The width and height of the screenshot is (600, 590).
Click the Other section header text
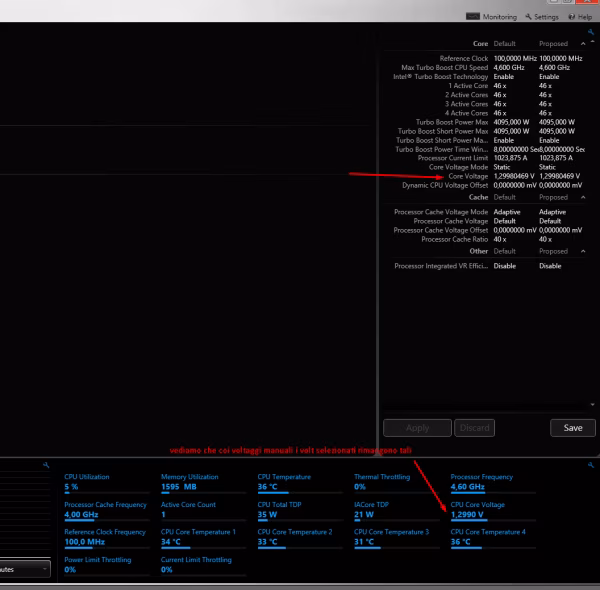point(479,251)
